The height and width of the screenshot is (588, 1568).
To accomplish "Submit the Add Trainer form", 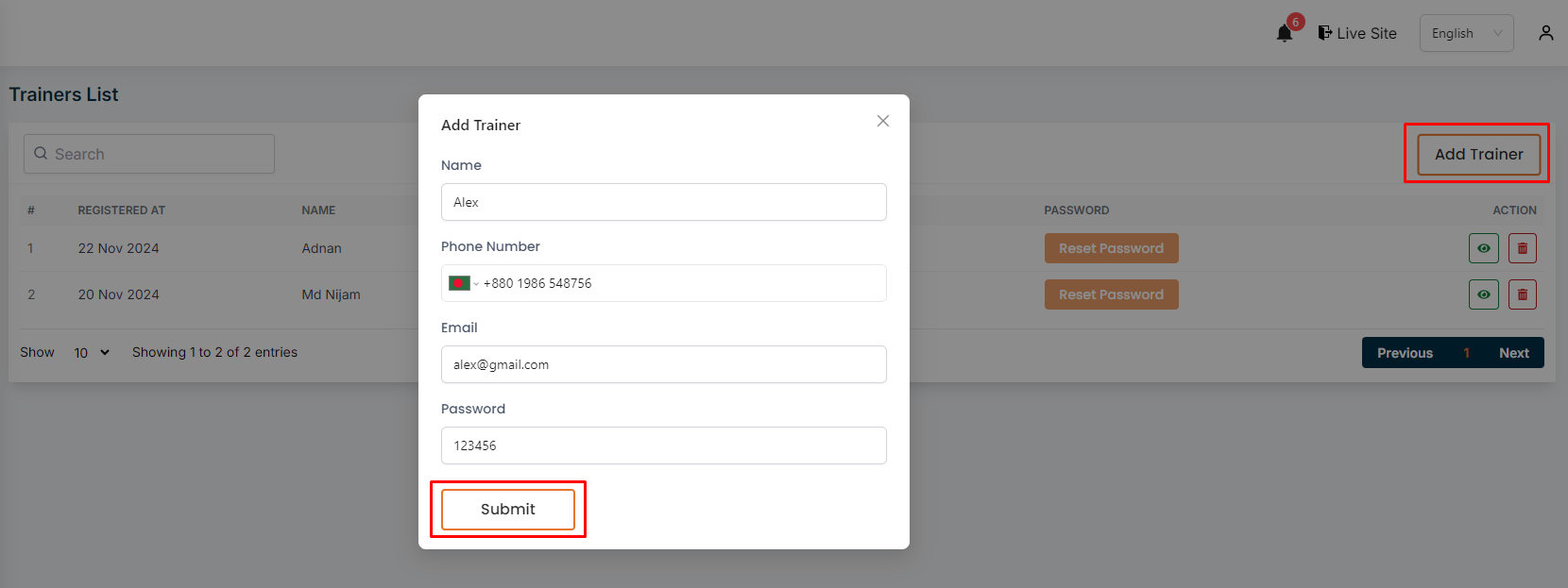I will point(507,509).
